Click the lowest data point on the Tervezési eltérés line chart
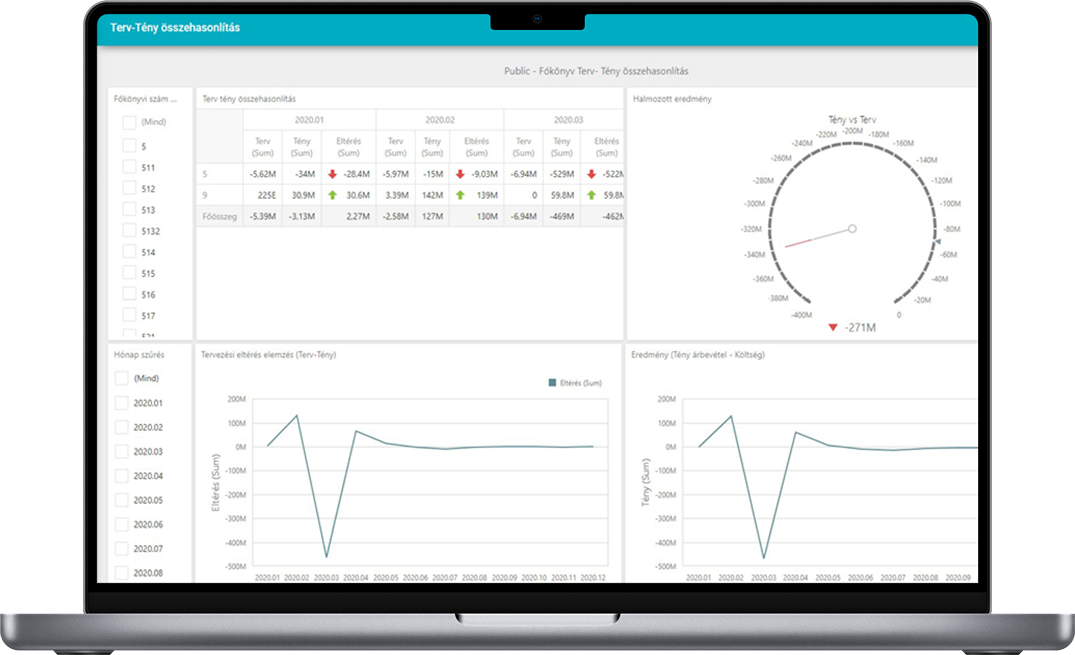The height and width of the screenshot is (655, 1075). click(x=326, y=556)
